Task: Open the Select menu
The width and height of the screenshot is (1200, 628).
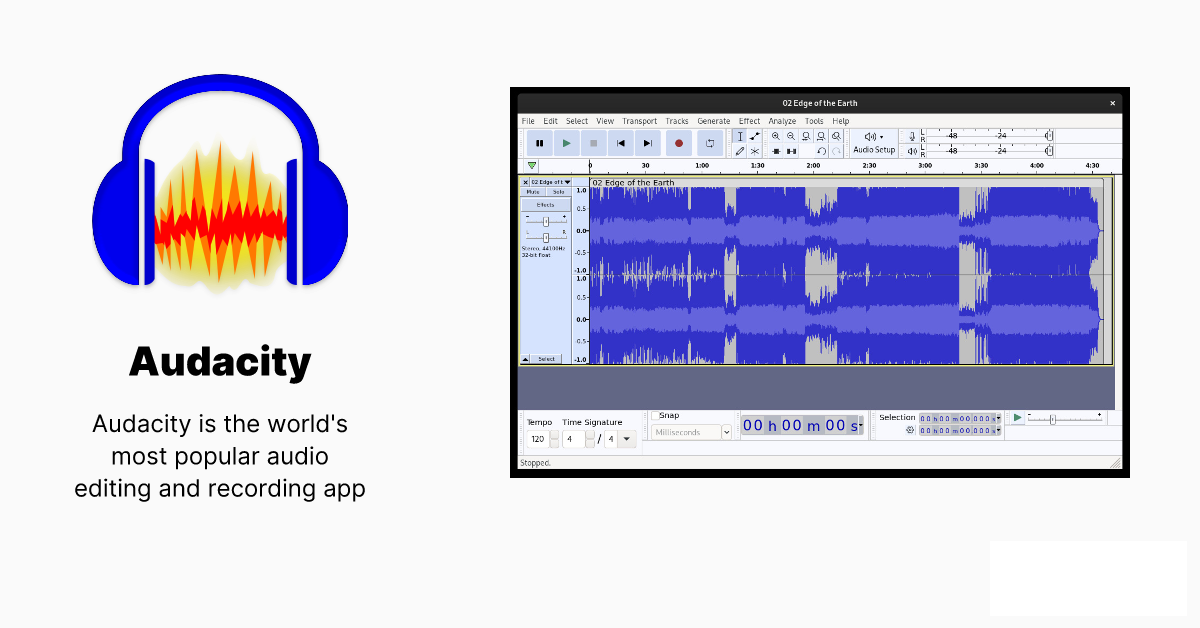Action: [x=577, y=121]
